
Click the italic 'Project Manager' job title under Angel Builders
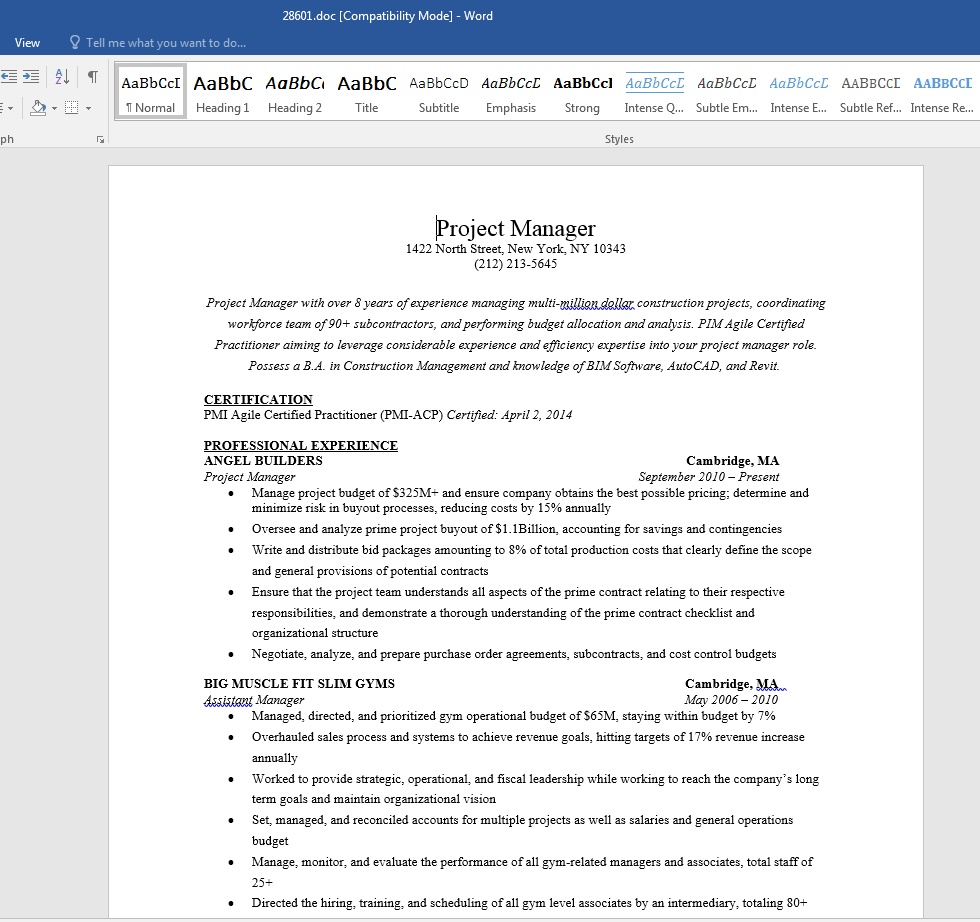pyautogui.click(x=249, y=476)
